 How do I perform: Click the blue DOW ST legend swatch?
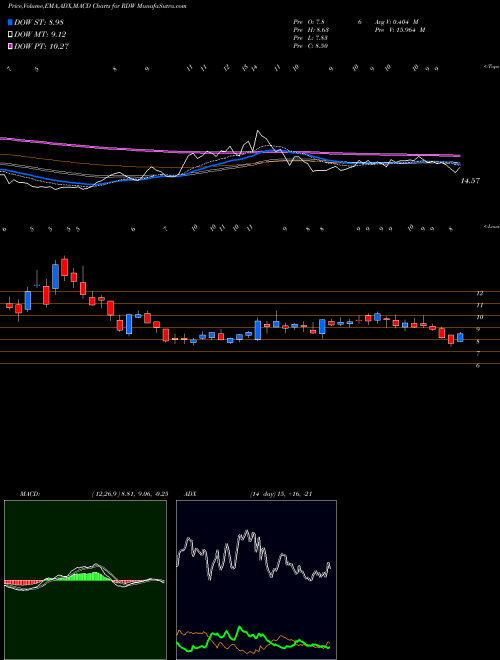(11, 22)
